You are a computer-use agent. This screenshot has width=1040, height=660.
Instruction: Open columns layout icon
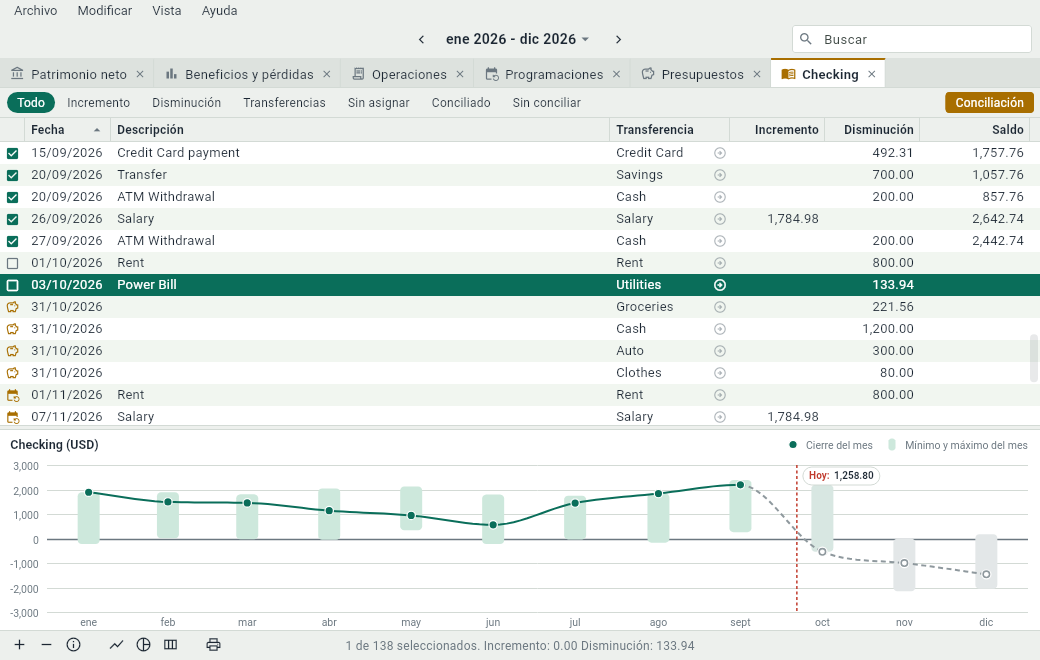tap(170, 645)
